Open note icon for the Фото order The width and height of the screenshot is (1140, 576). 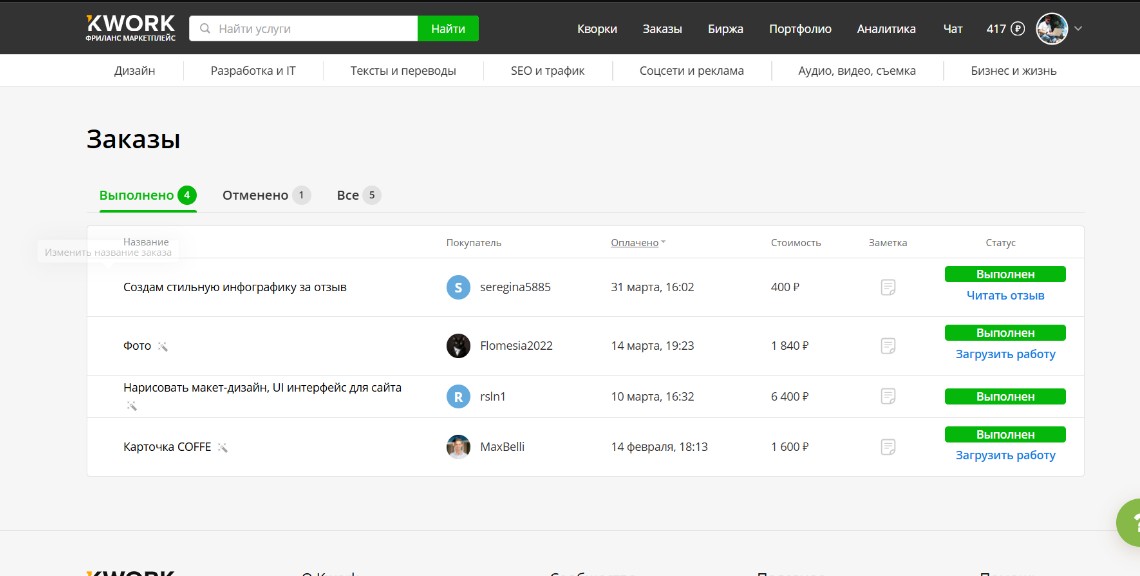click(x=887, y=346)
